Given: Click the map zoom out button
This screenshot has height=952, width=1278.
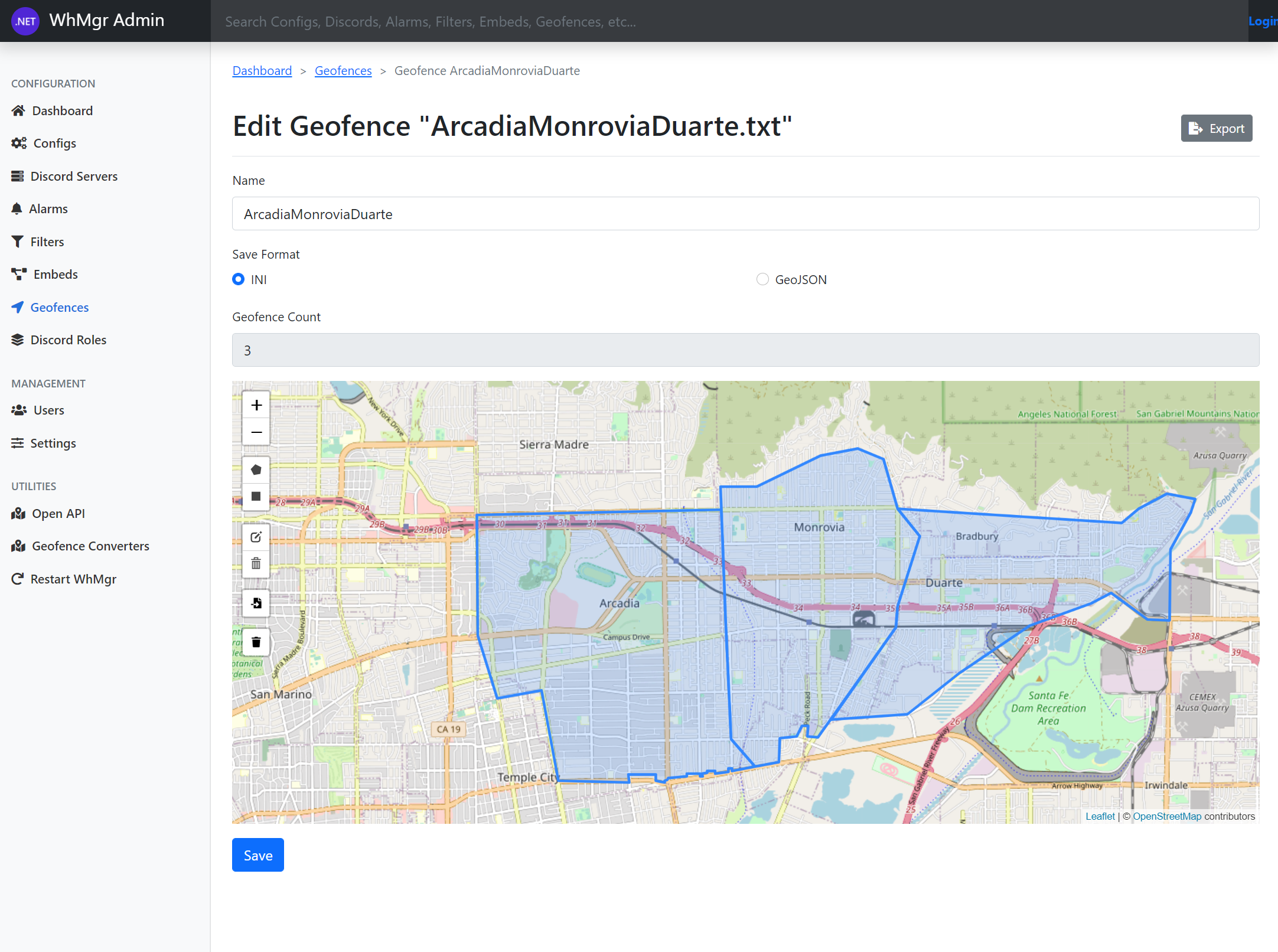Looking at the screenshot, I should pyautogui.click(x=256, y=432).
